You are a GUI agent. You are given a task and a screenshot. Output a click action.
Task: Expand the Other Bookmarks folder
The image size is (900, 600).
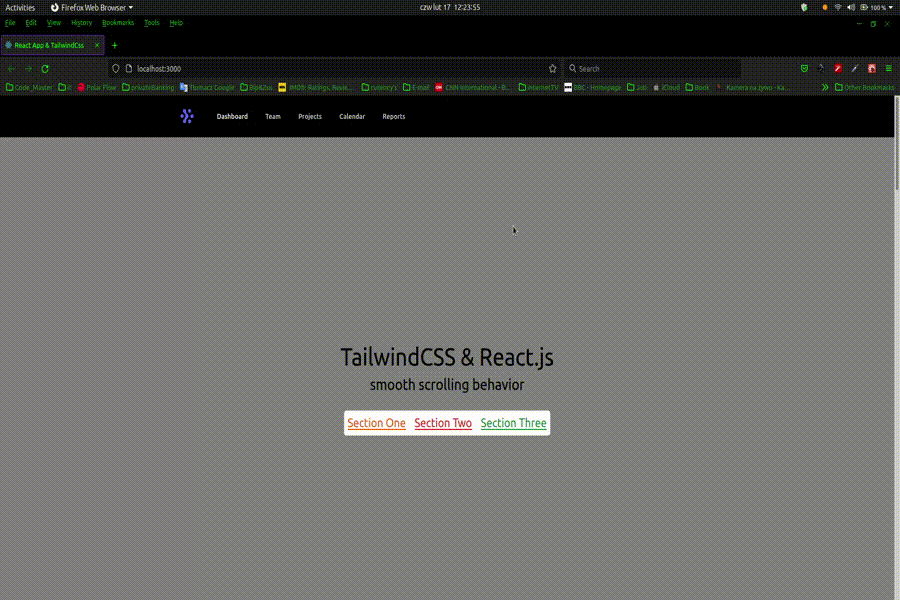[x=864, y=88]
